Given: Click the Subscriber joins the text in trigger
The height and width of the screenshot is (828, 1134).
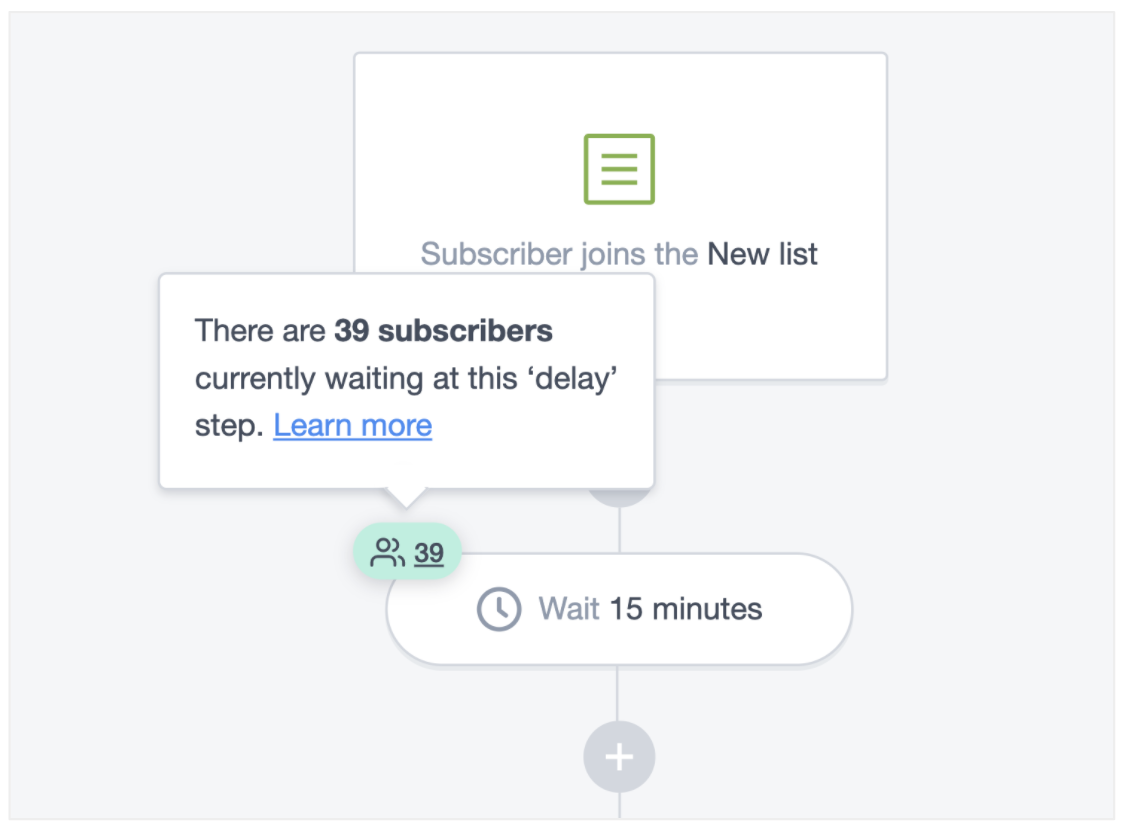Looking at the screenshot, I should point(558,254).
